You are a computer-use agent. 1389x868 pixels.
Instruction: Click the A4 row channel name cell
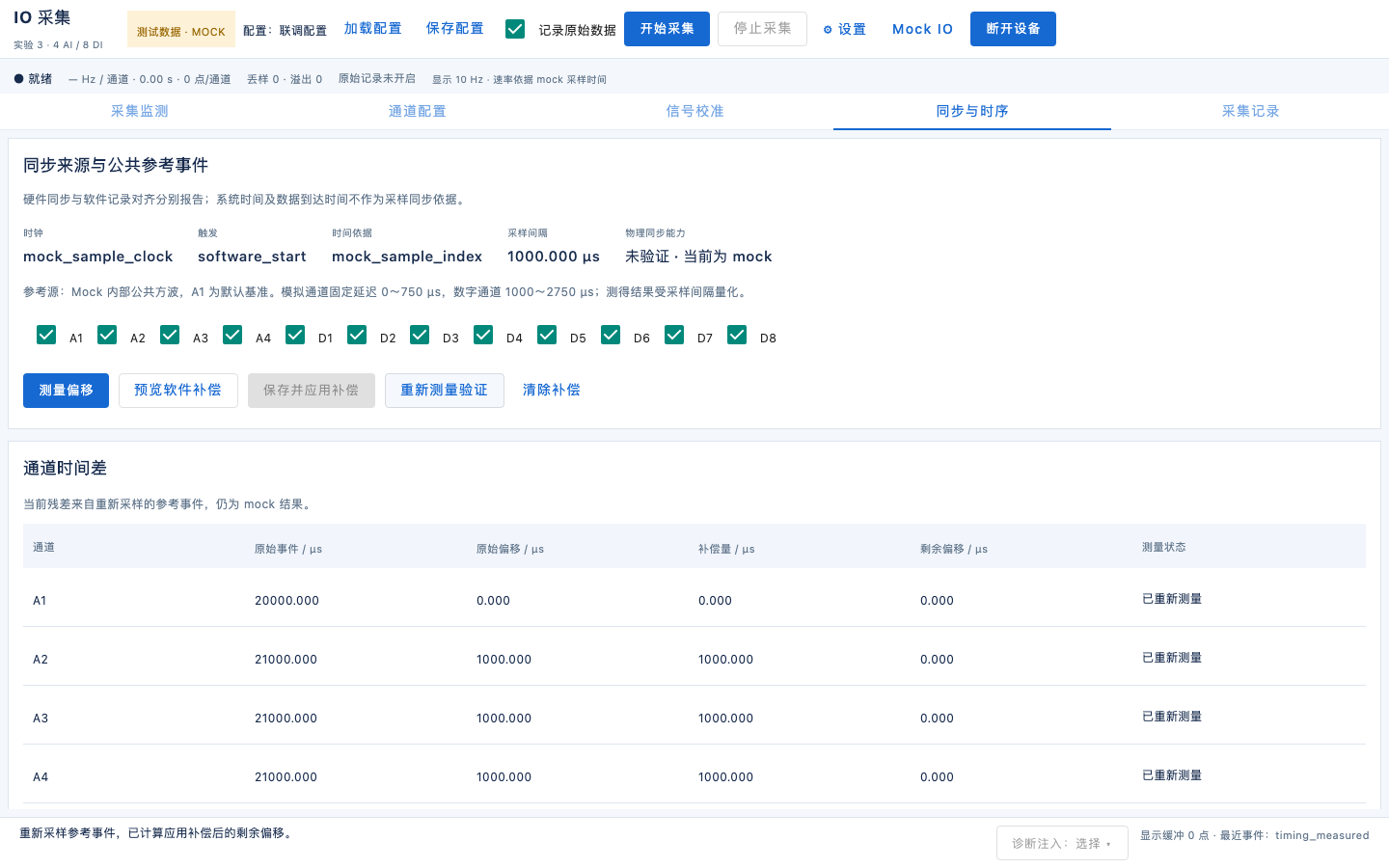coord(41,777)
